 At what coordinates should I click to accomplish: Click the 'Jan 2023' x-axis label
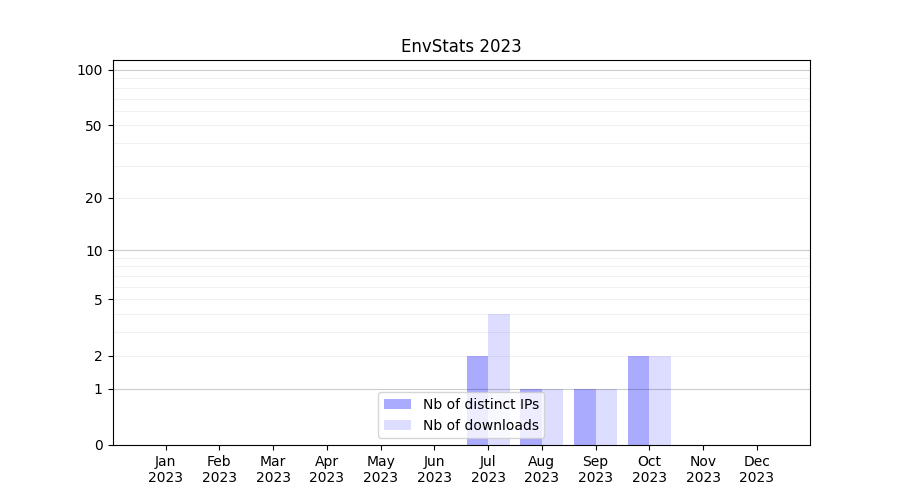pyautogui.click(x=165, y=469)
